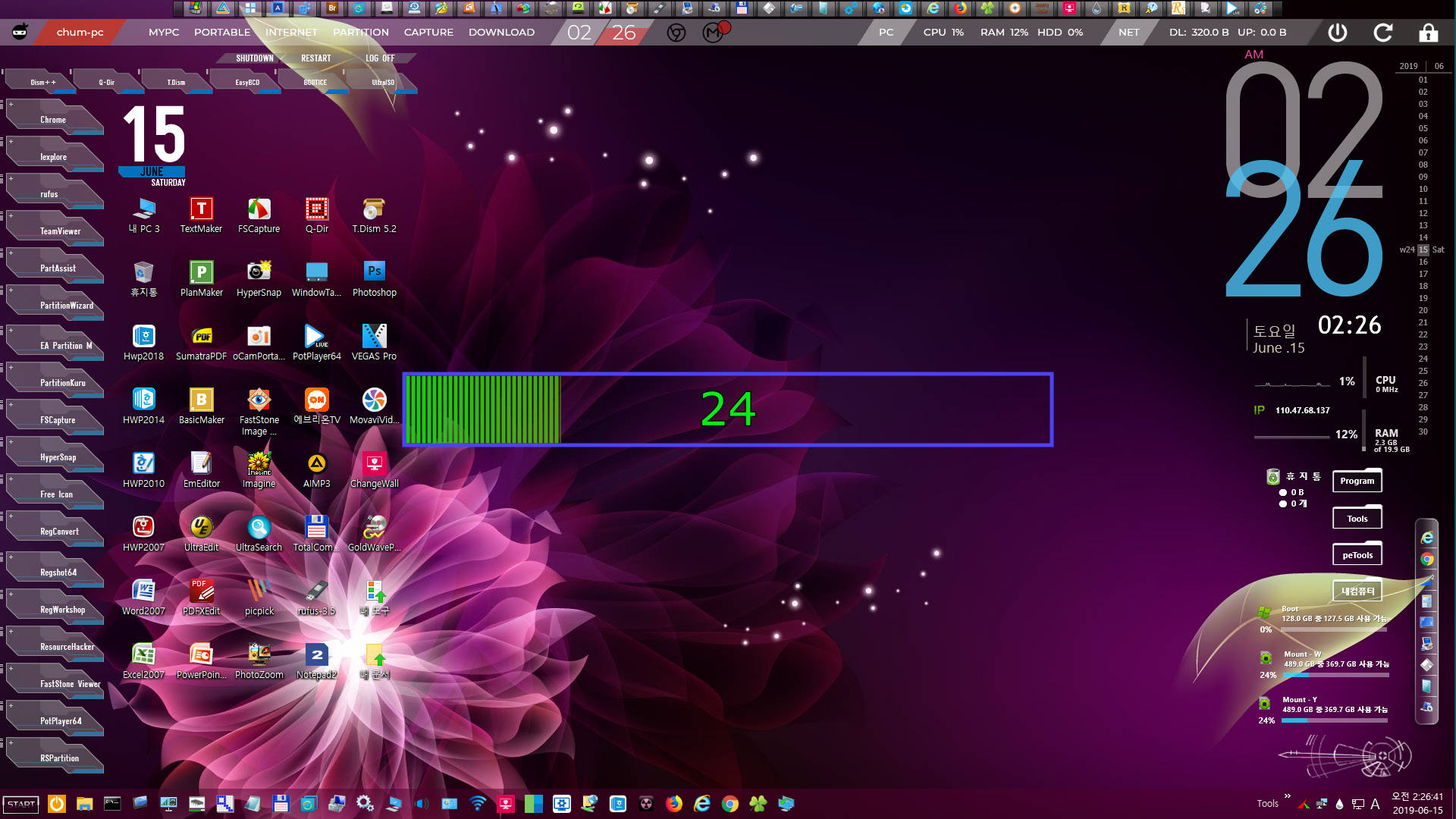Open the EmEditor desktop icon
The height and width of the screenshot is (819, 1456).
(201, 470)
